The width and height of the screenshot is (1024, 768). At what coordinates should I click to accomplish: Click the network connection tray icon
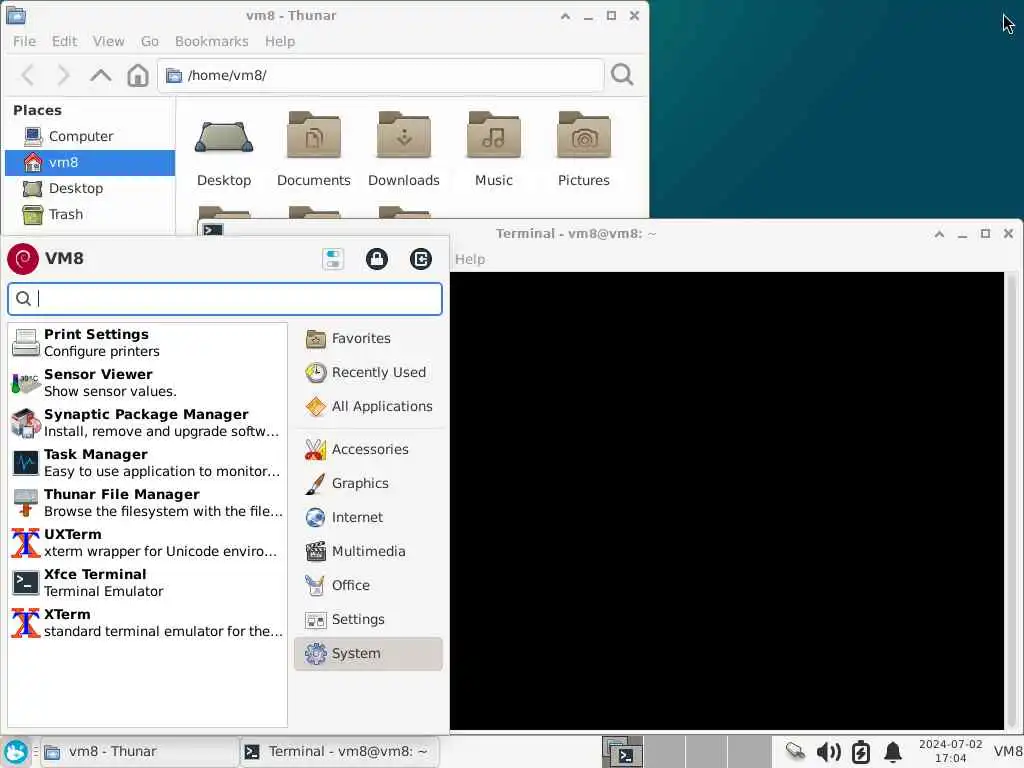(x=795, y=752)
